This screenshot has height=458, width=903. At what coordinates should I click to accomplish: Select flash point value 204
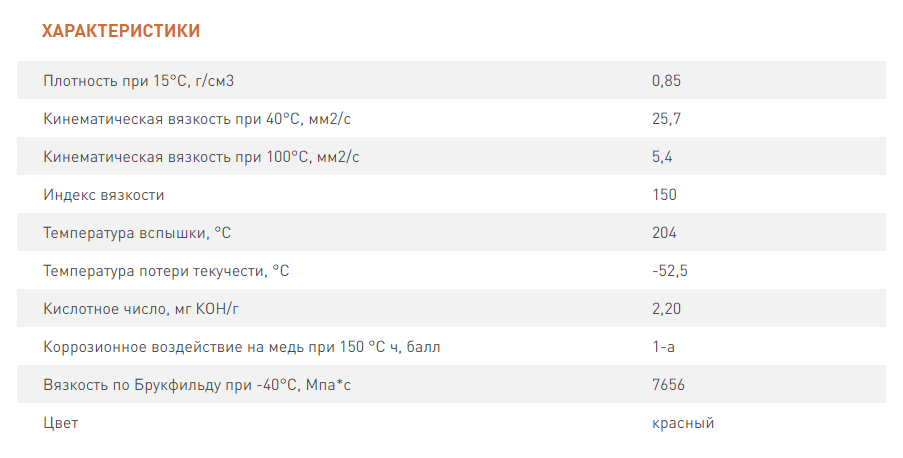(664, 233)
